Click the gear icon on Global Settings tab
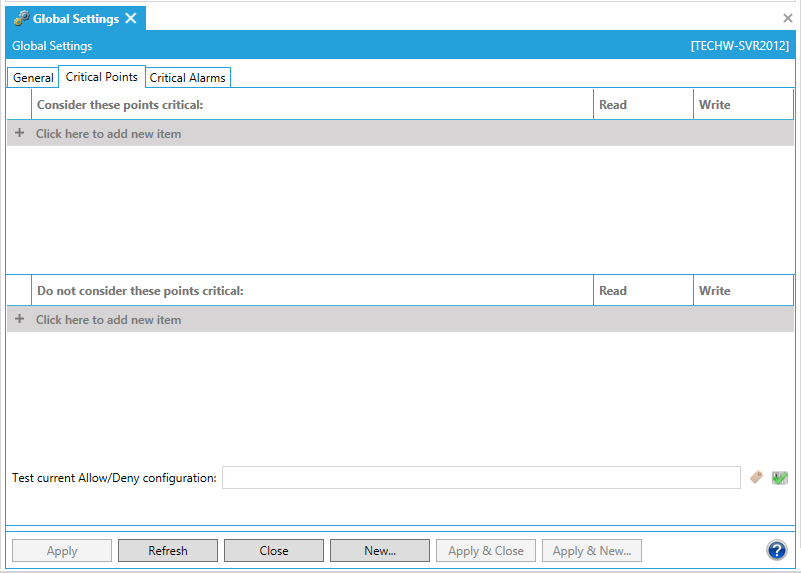801x573 pixels. [x=21, y=19]
